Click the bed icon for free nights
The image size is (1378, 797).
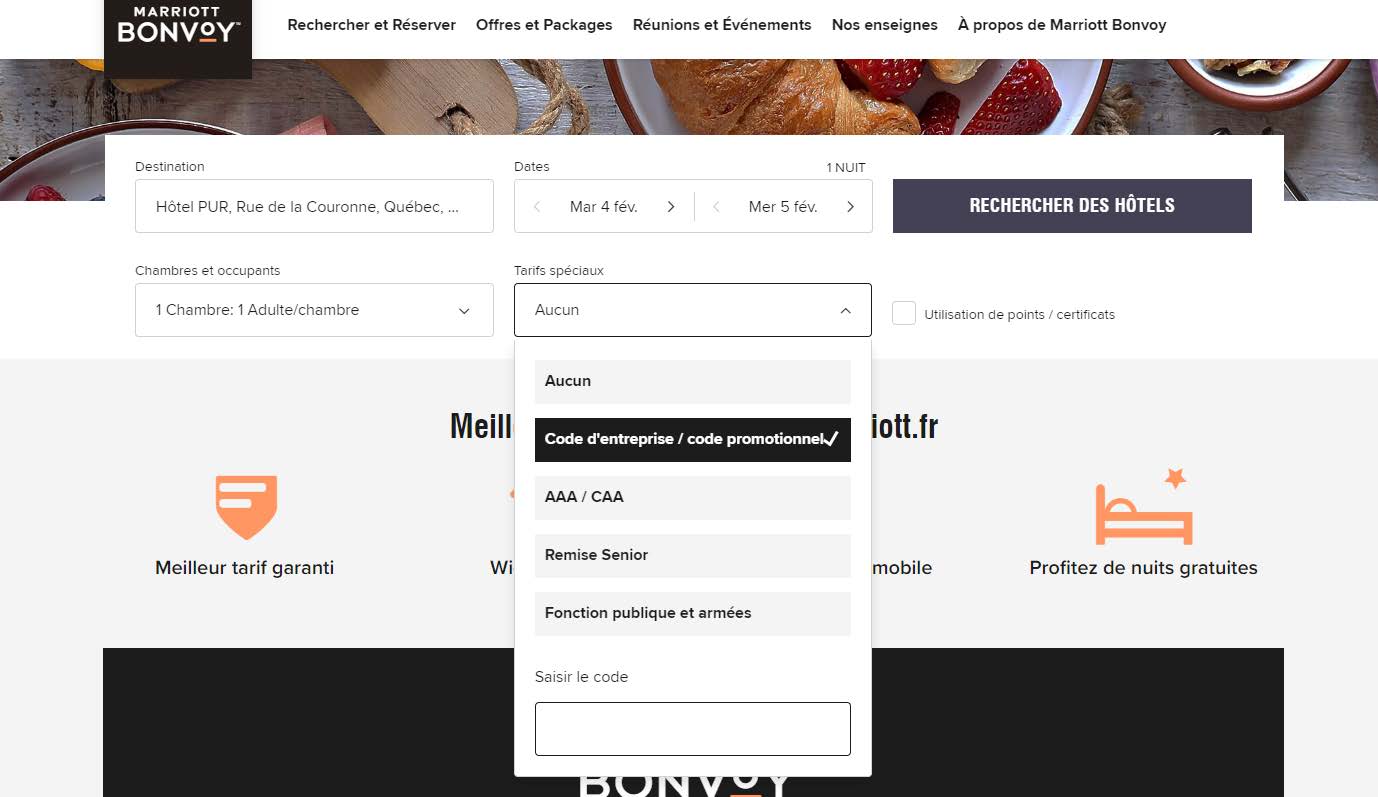[x=1144, y=506]
